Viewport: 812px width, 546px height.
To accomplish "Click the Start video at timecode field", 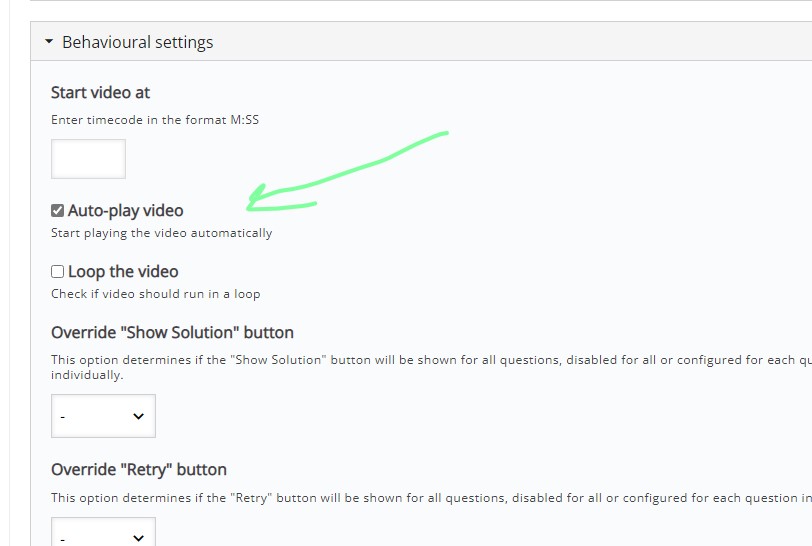I will point(88,159).
